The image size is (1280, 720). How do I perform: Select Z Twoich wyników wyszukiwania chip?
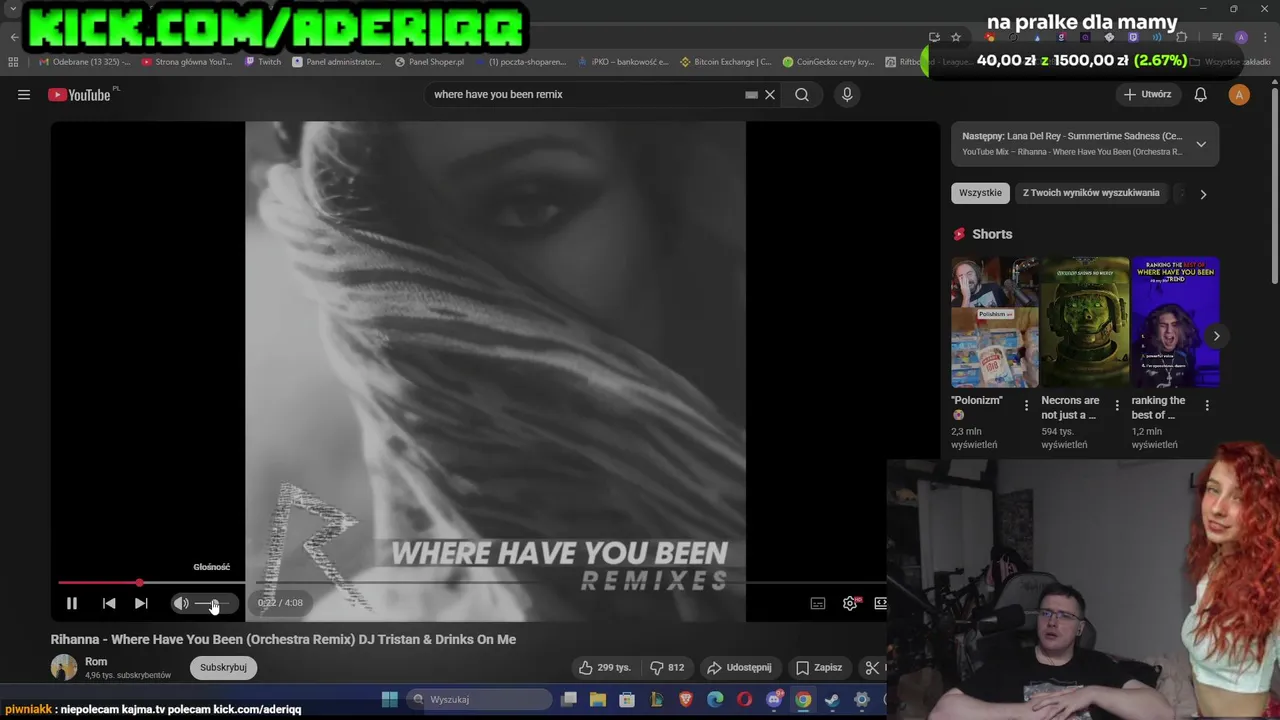click(1091, 193)
